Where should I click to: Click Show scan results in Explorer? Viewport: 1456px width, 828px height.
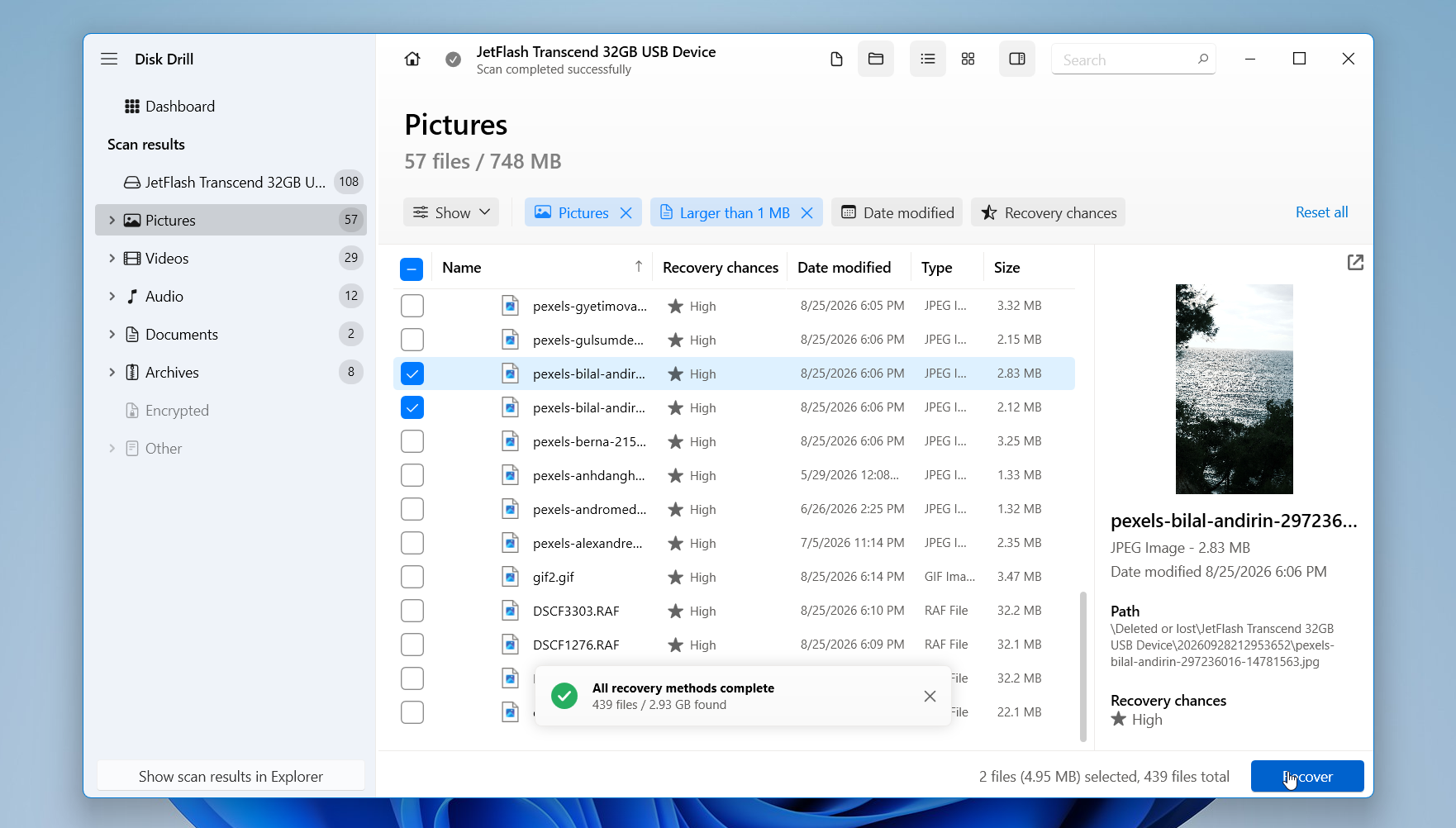(231, 776)
